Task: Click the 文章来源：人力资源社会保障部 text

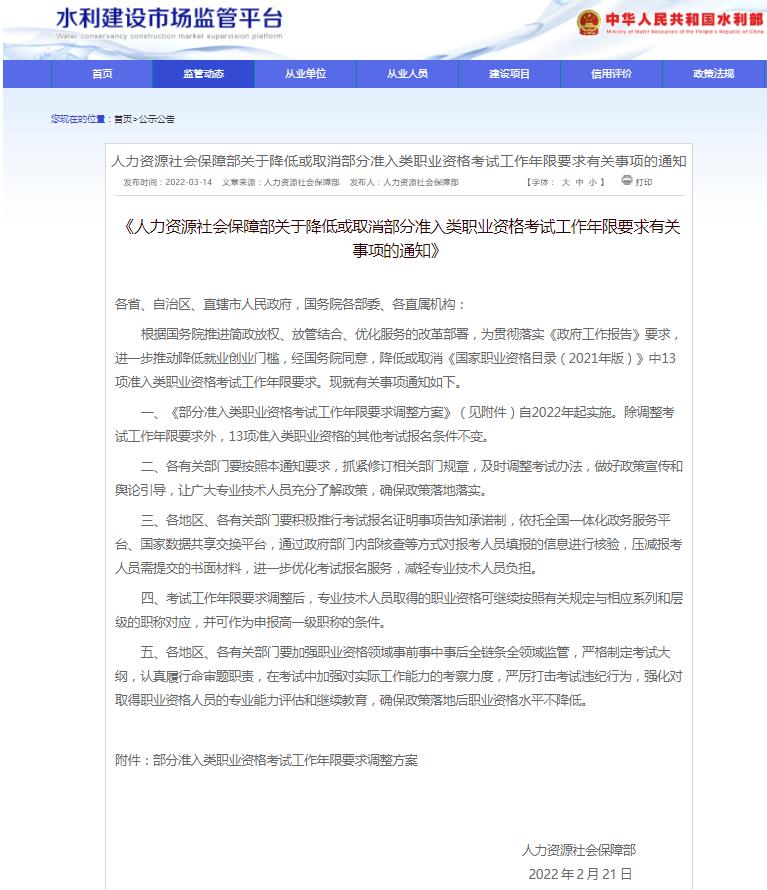Action: [280, 182]
